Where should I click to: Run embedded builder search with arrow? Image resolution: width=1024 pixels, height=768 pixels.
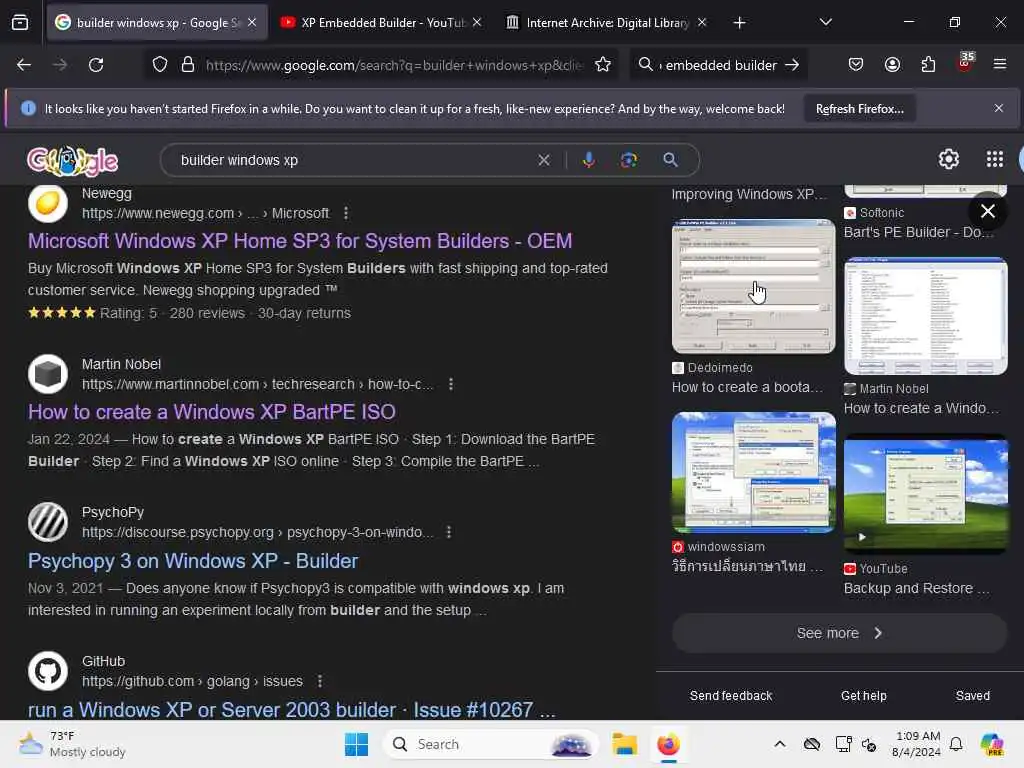point(792,65)
